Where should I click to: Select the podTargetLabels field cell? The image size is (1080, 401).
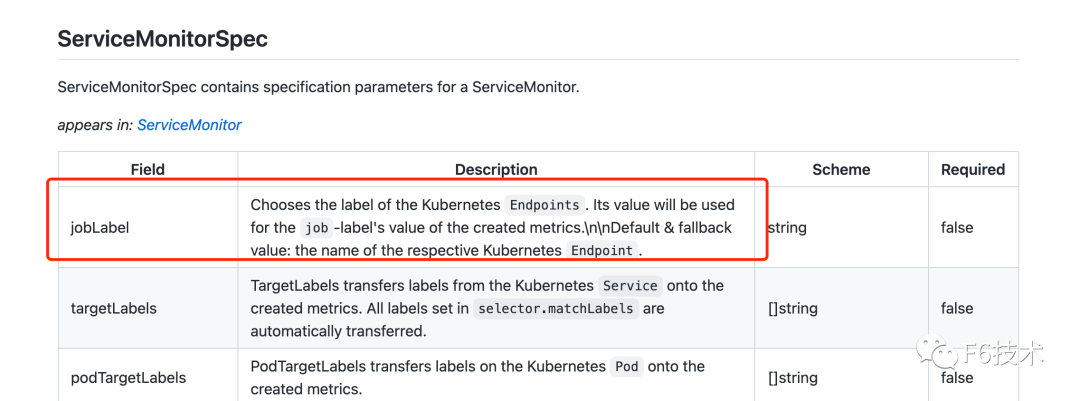tap(148, 378)
